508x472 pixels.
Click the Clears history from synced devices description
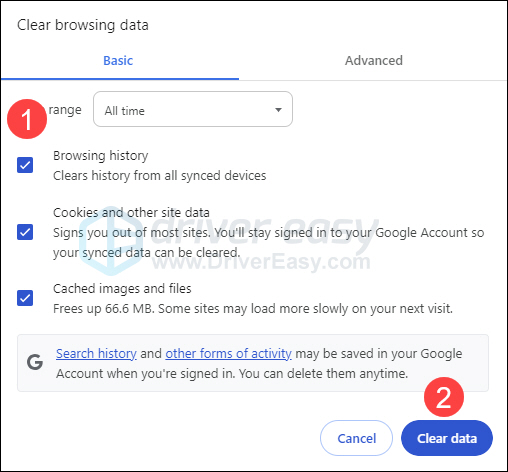point(160,176)
